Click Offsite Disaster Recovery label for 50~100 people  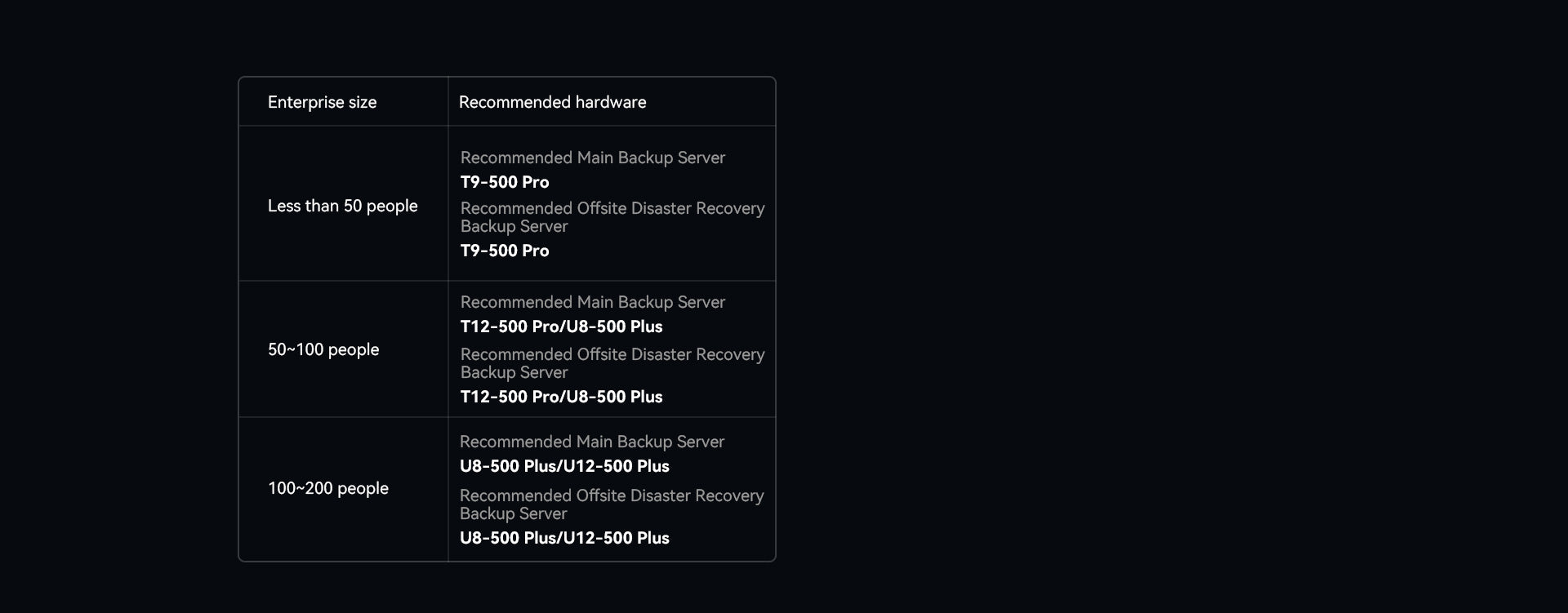point(612,363)
